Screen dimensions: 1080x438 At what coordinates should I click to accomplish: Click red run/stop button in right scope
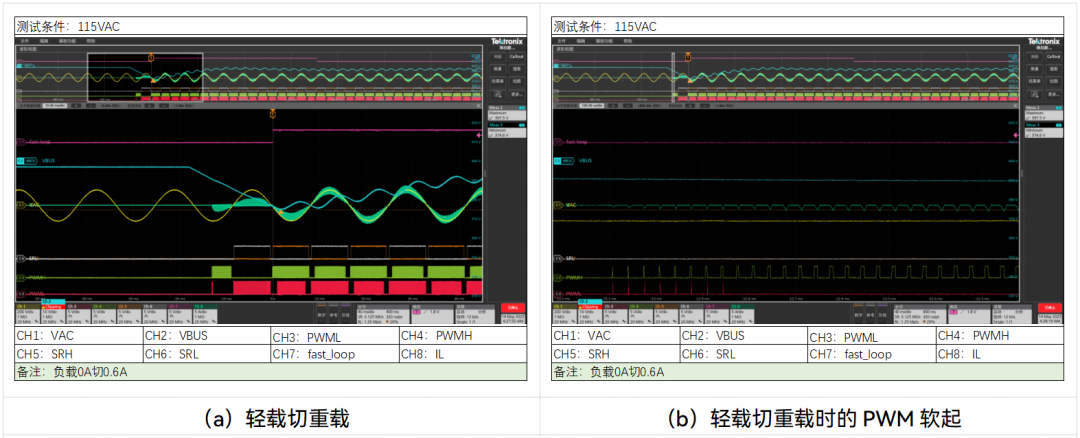pyautogui.click(x=1051, y=308)
